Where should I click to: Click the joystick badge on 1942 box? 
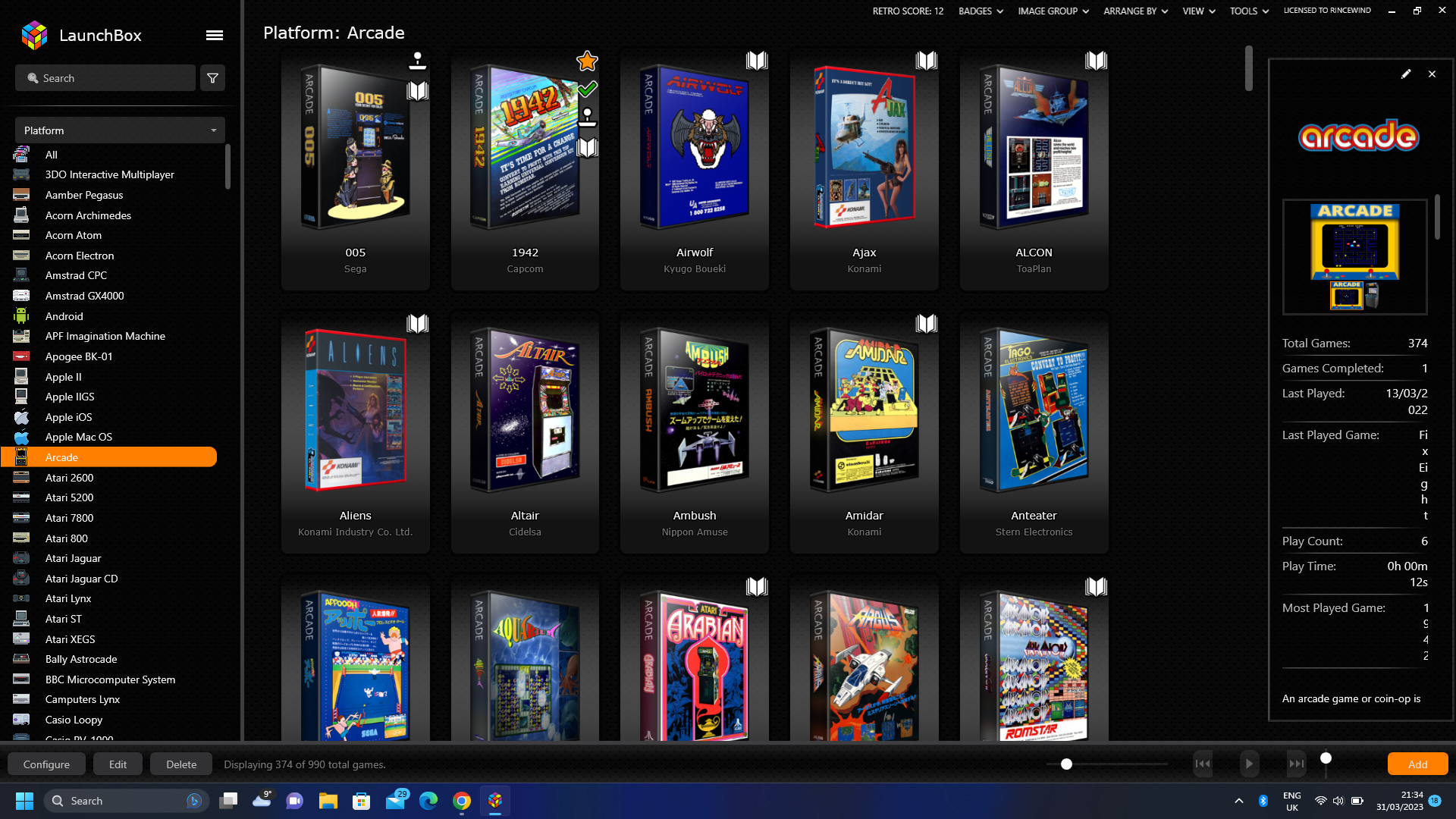[587, 118]
